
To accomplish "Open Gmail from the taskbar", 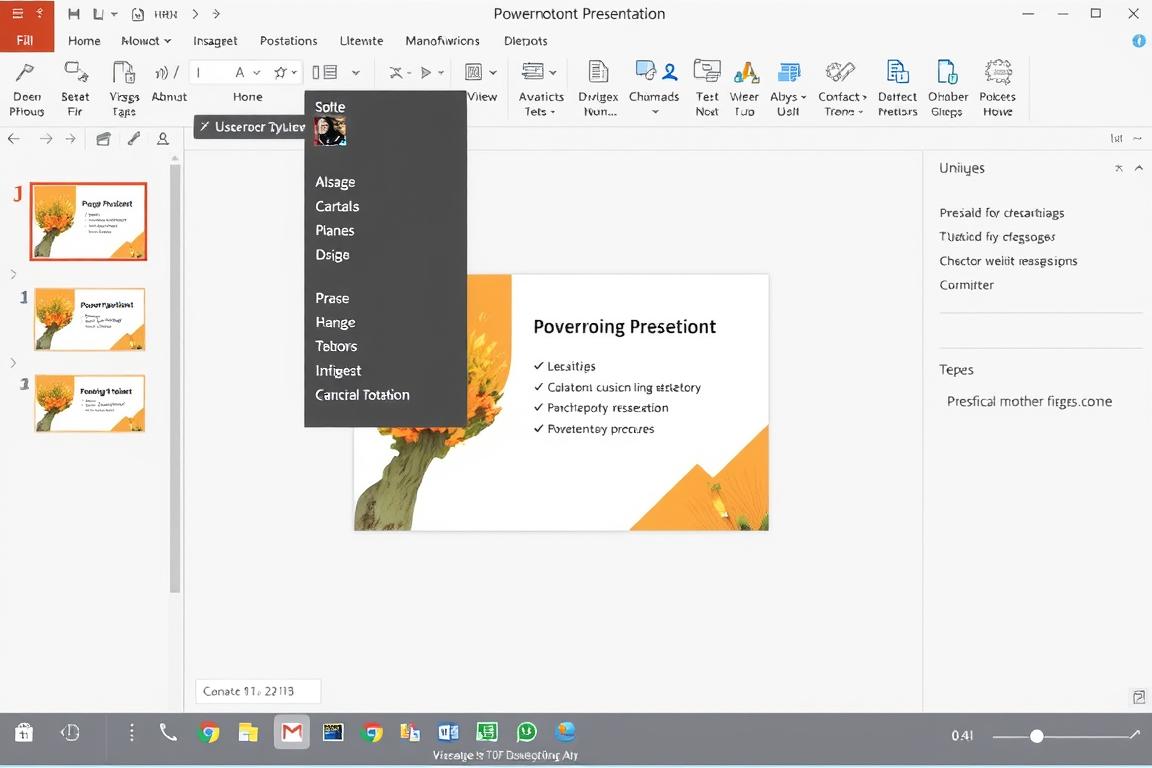I will (x=292, y=733).
